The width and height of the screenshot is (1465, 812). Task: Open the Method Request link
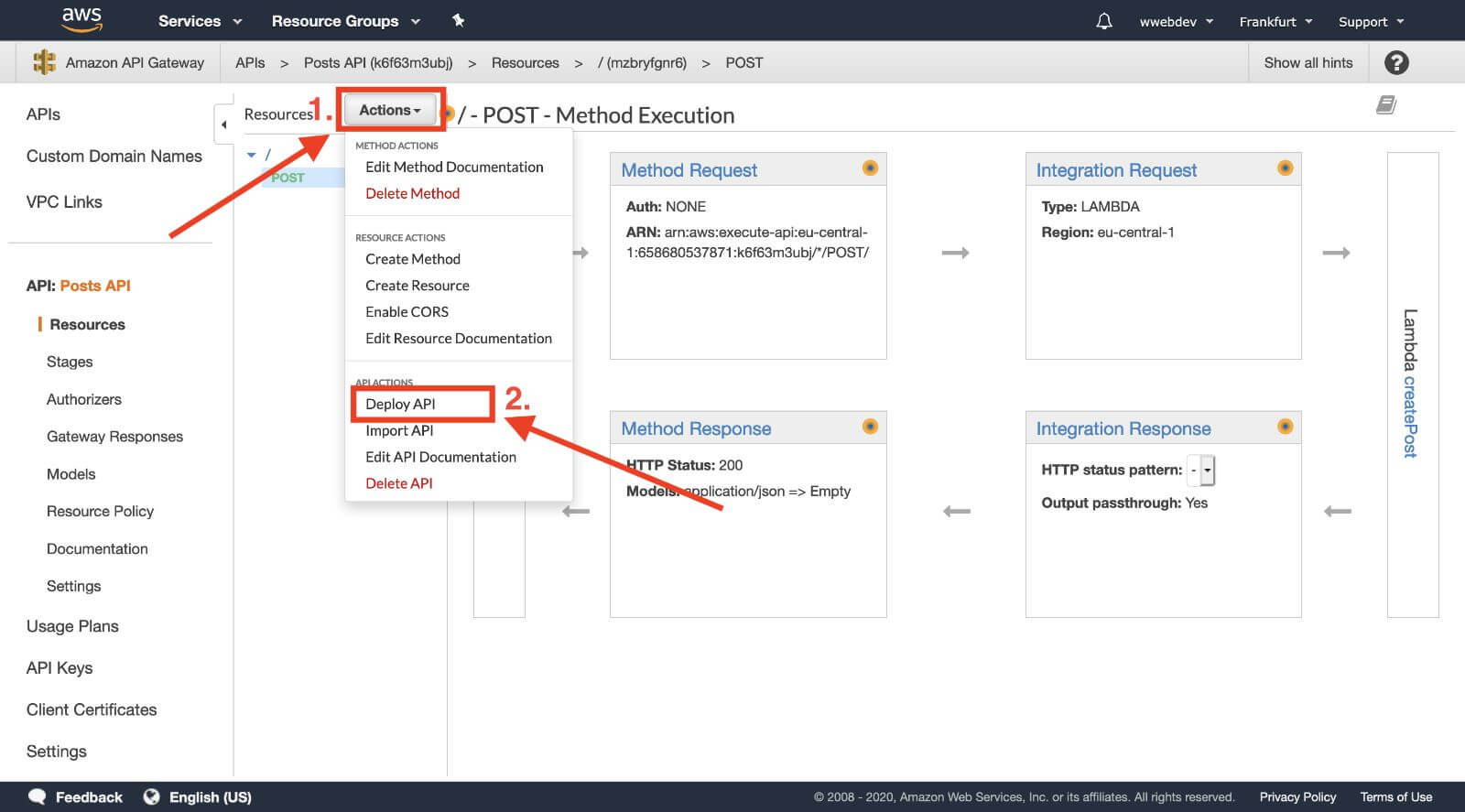[689, 170]
